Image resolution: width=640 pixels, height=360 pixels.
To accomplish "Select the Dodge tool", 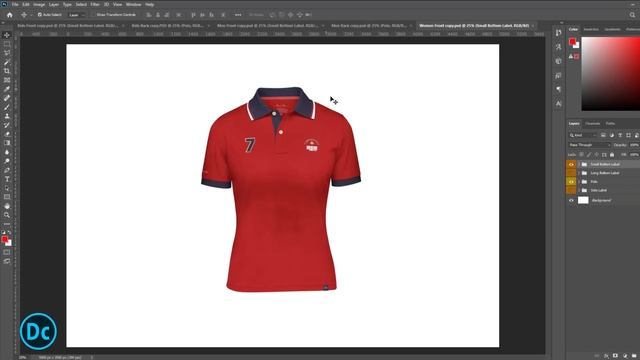I will (7, 161).
